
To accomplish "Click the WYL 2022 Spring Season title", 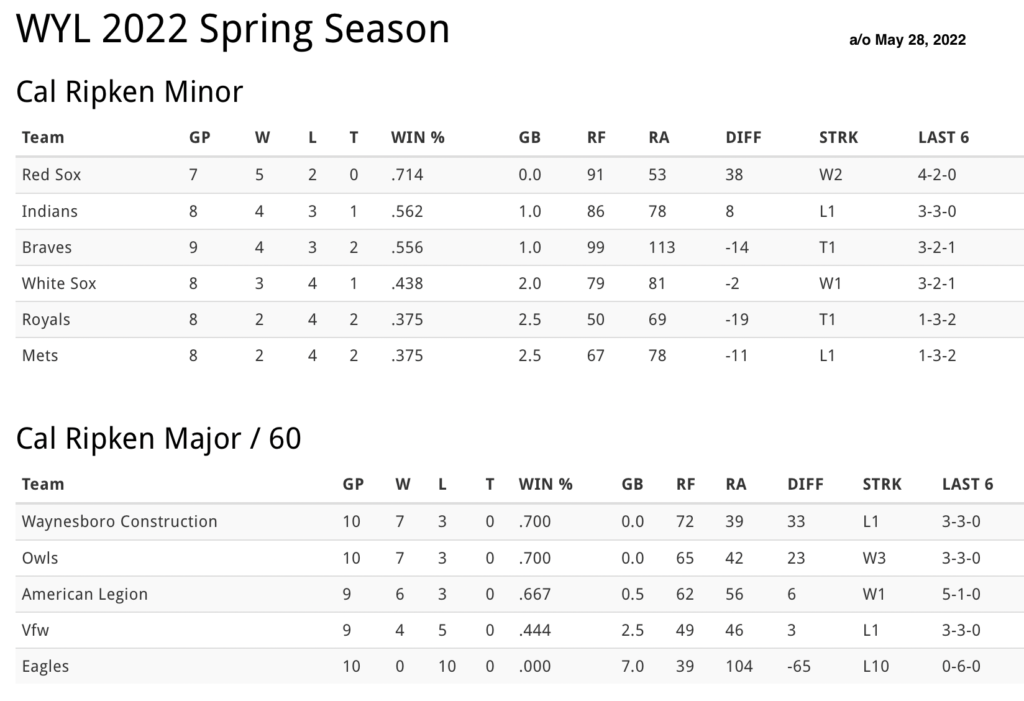I will 233,30.
